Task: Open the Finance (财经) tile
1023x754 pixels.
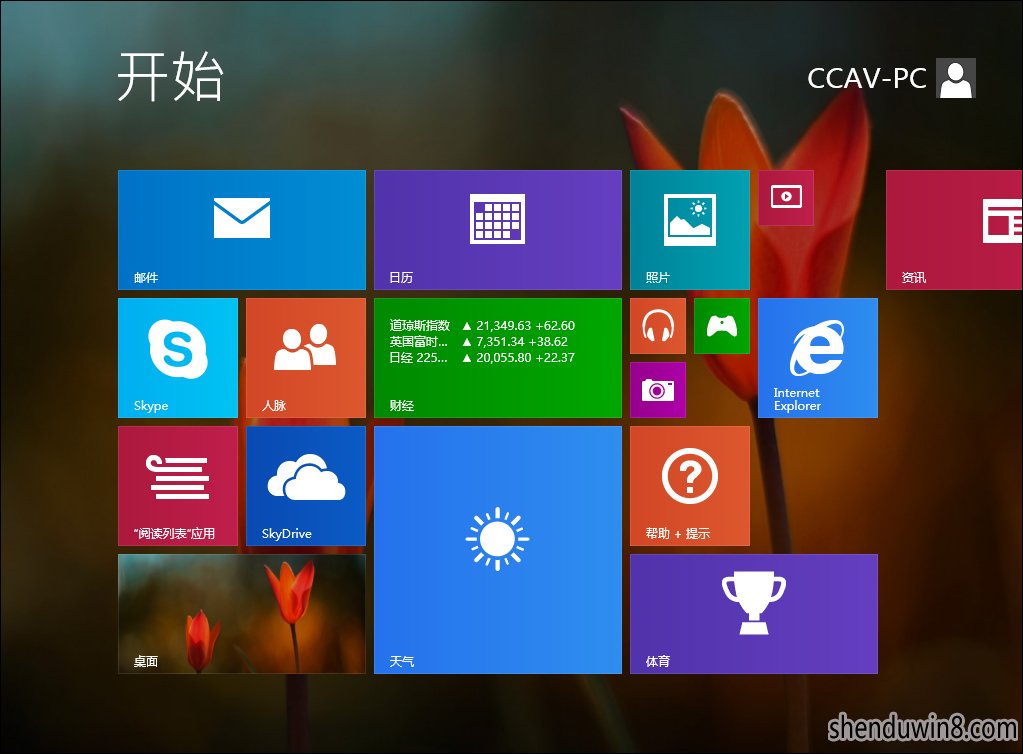Action: 498,357
